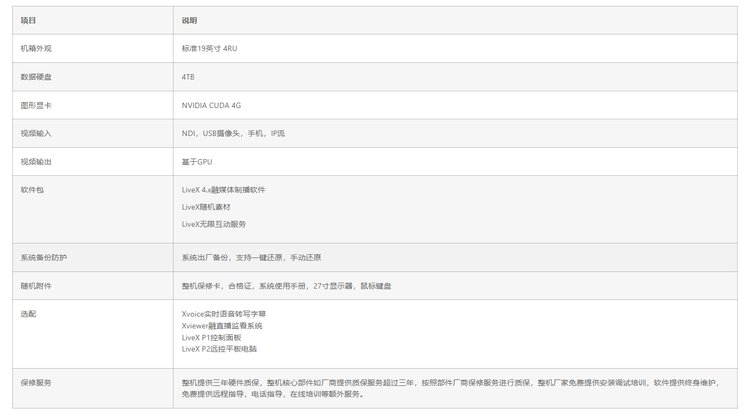Select the 数据硬盘 row label

[37, 76]
